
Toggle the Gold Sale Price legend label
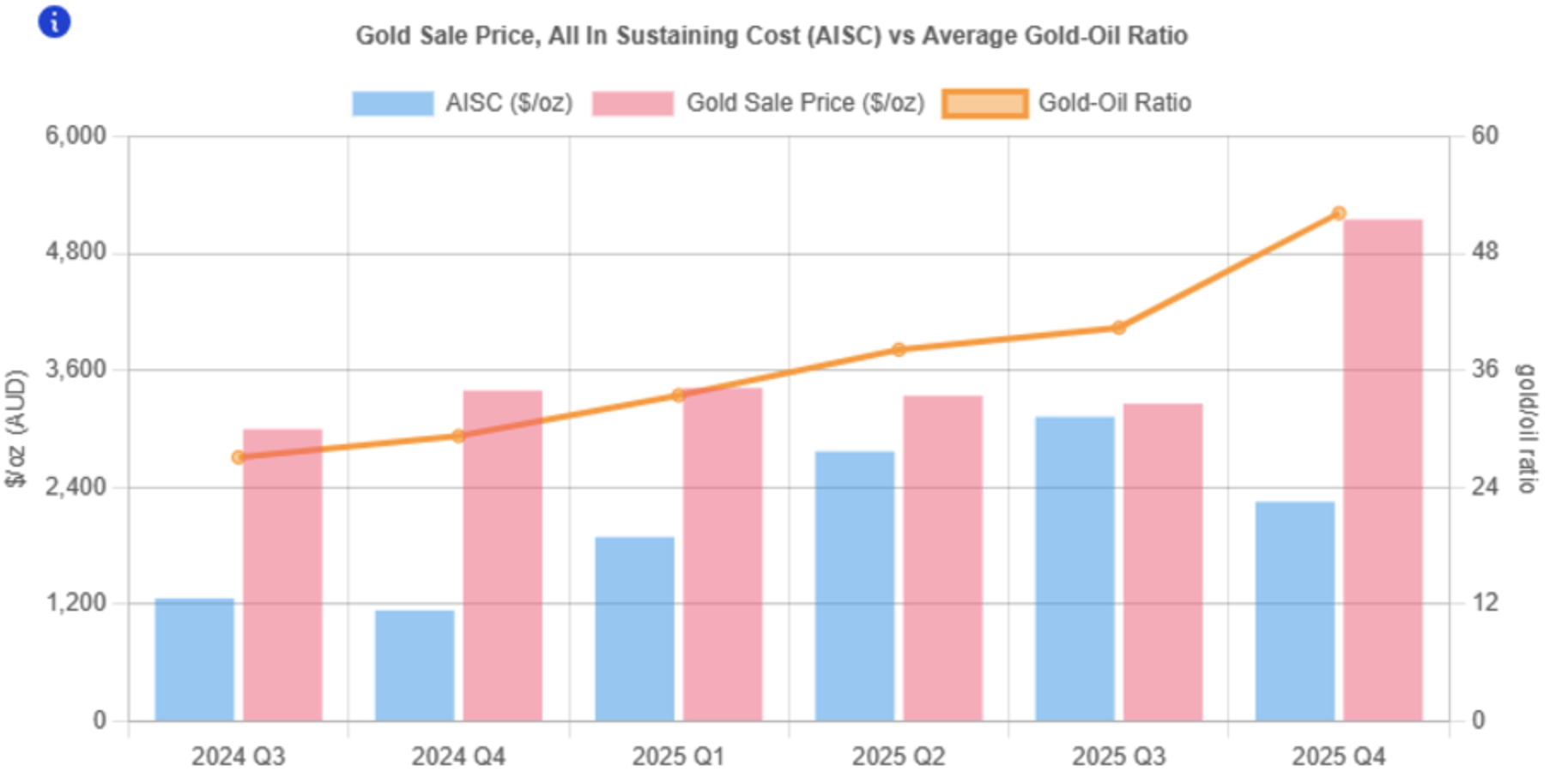tap(804, 103)
